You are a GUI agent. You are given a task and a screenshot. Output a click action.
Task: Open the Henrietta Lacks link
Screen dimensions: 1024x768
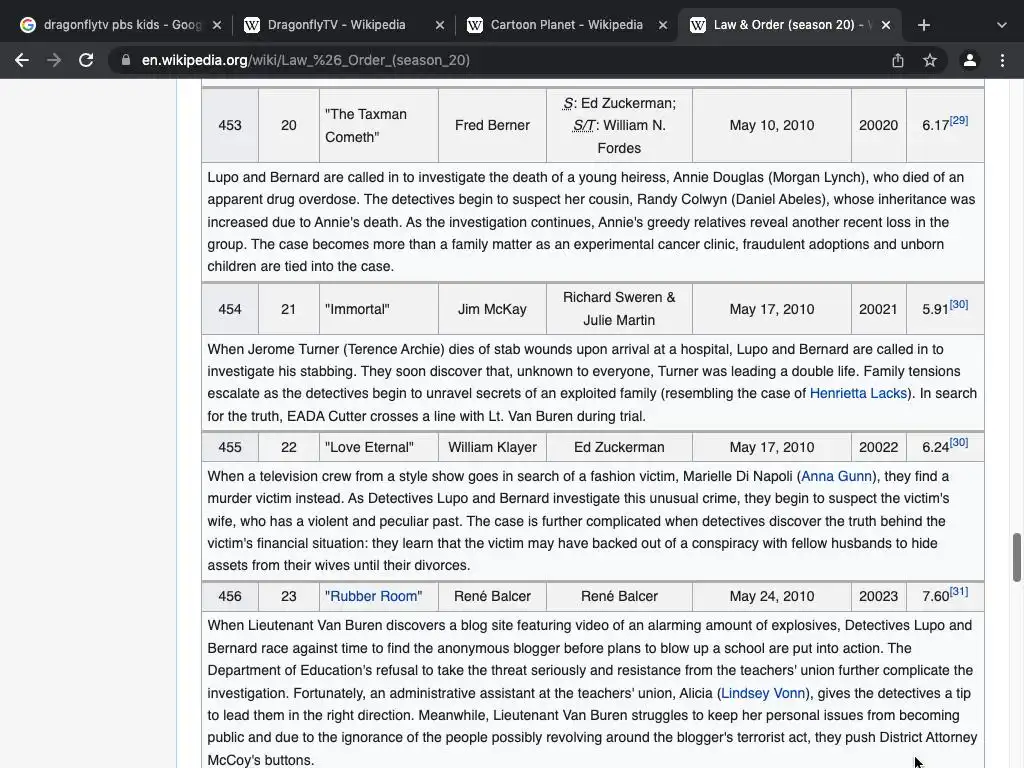[858, 393]
